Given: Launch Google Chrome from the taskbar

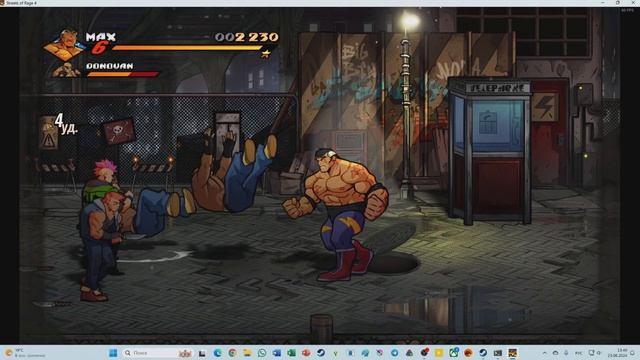Looking at the screenshot, I should pyautogui.click(x=232, y=353).
